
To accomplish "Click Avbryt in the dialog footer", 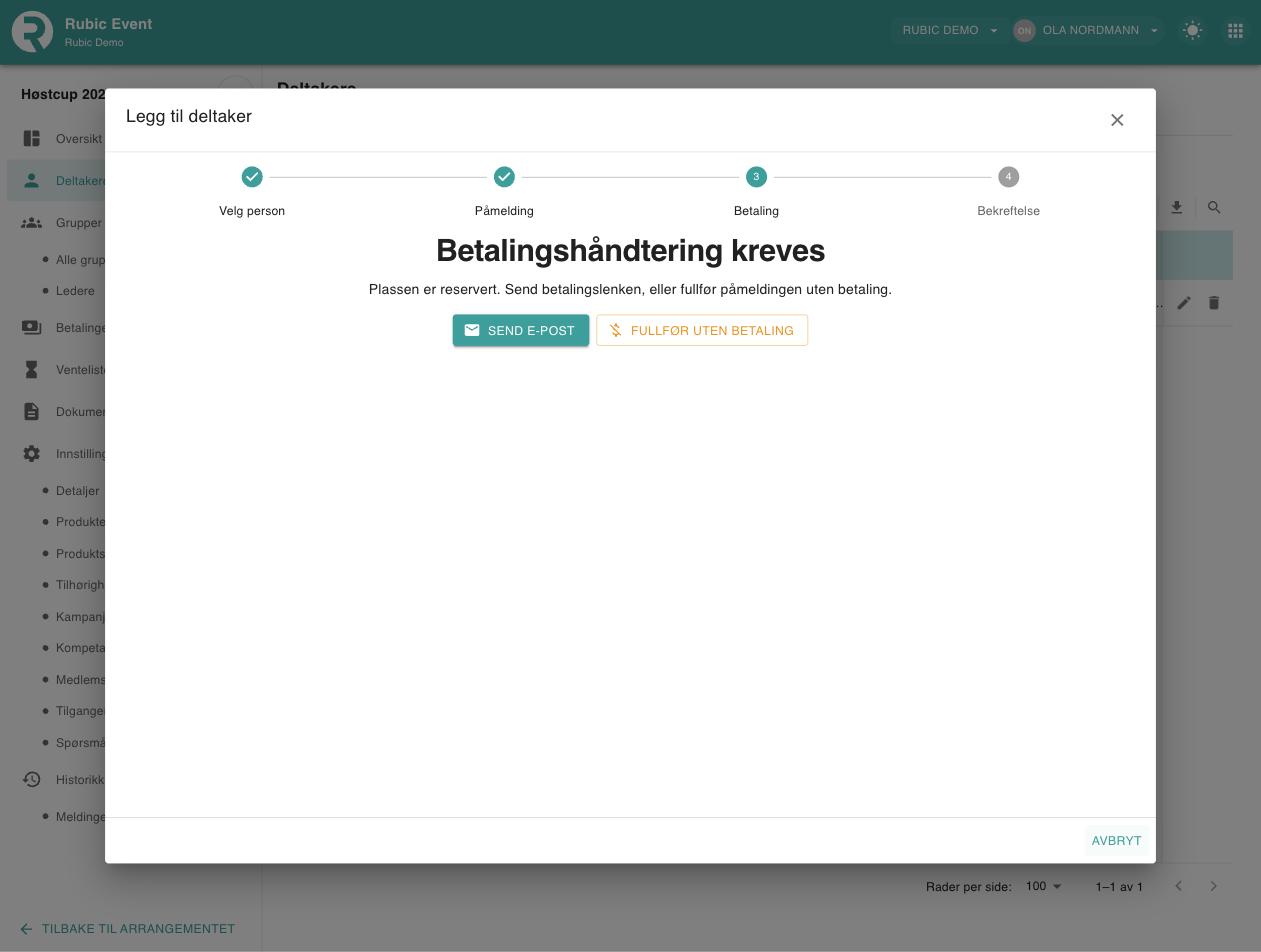I will (x=1116, y=841).
